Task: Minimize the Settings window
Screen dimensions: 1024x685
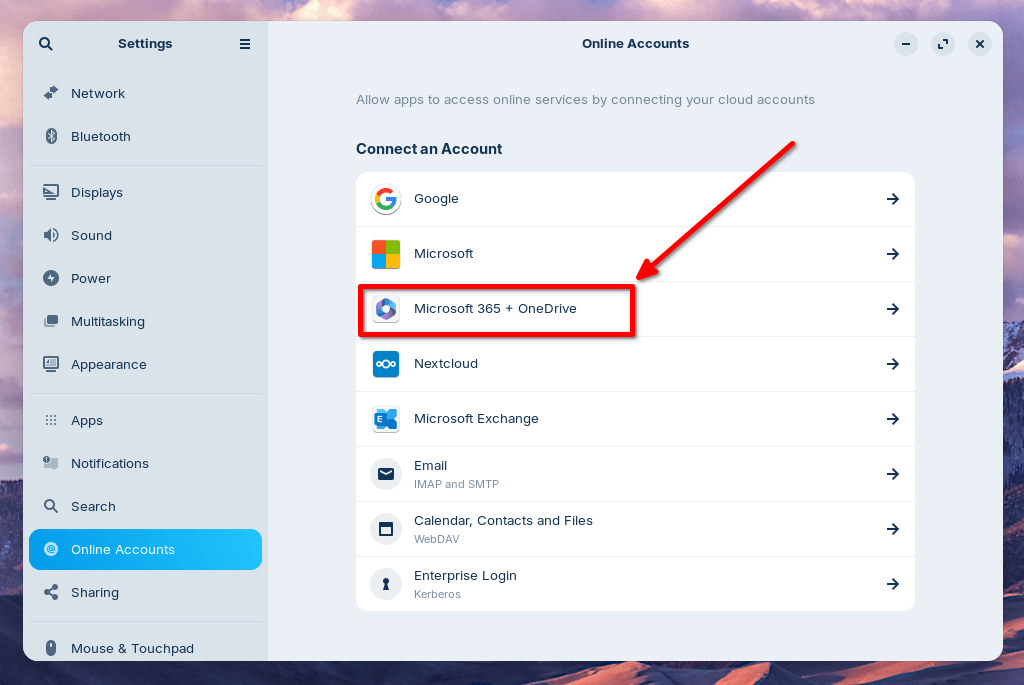Action: (x=906, y=44)
